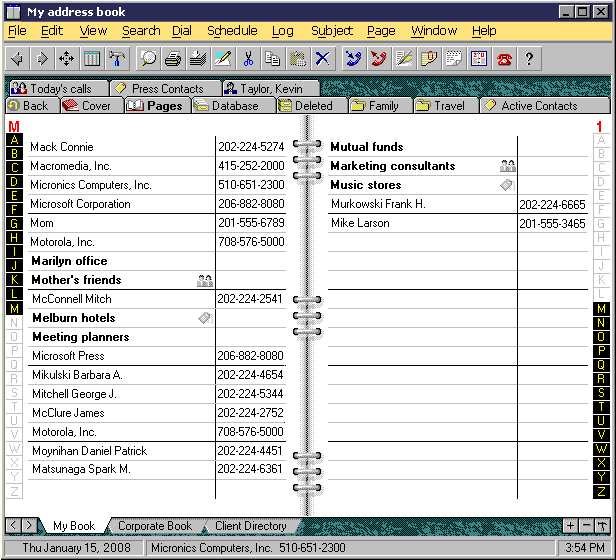Click the magnifying glass search icon

click(148, 59)
